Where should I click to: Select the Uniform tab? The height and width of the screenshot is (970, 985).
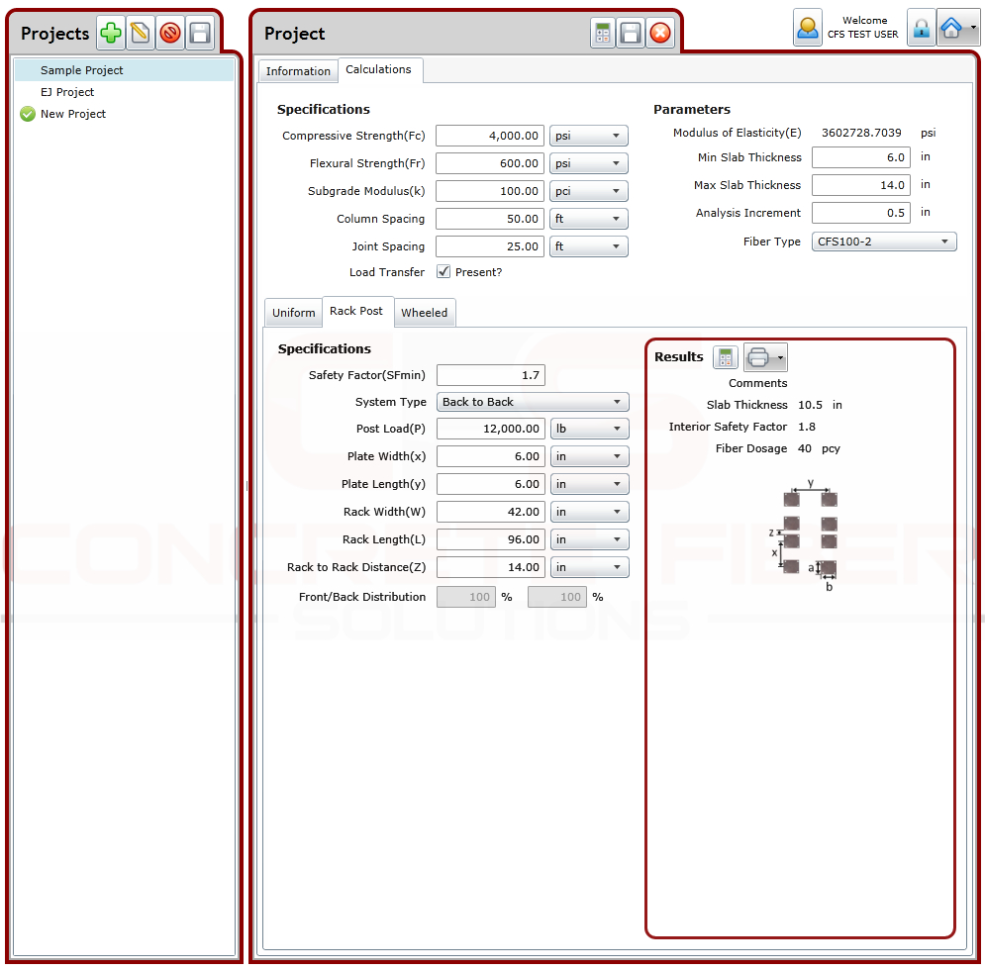292,312
